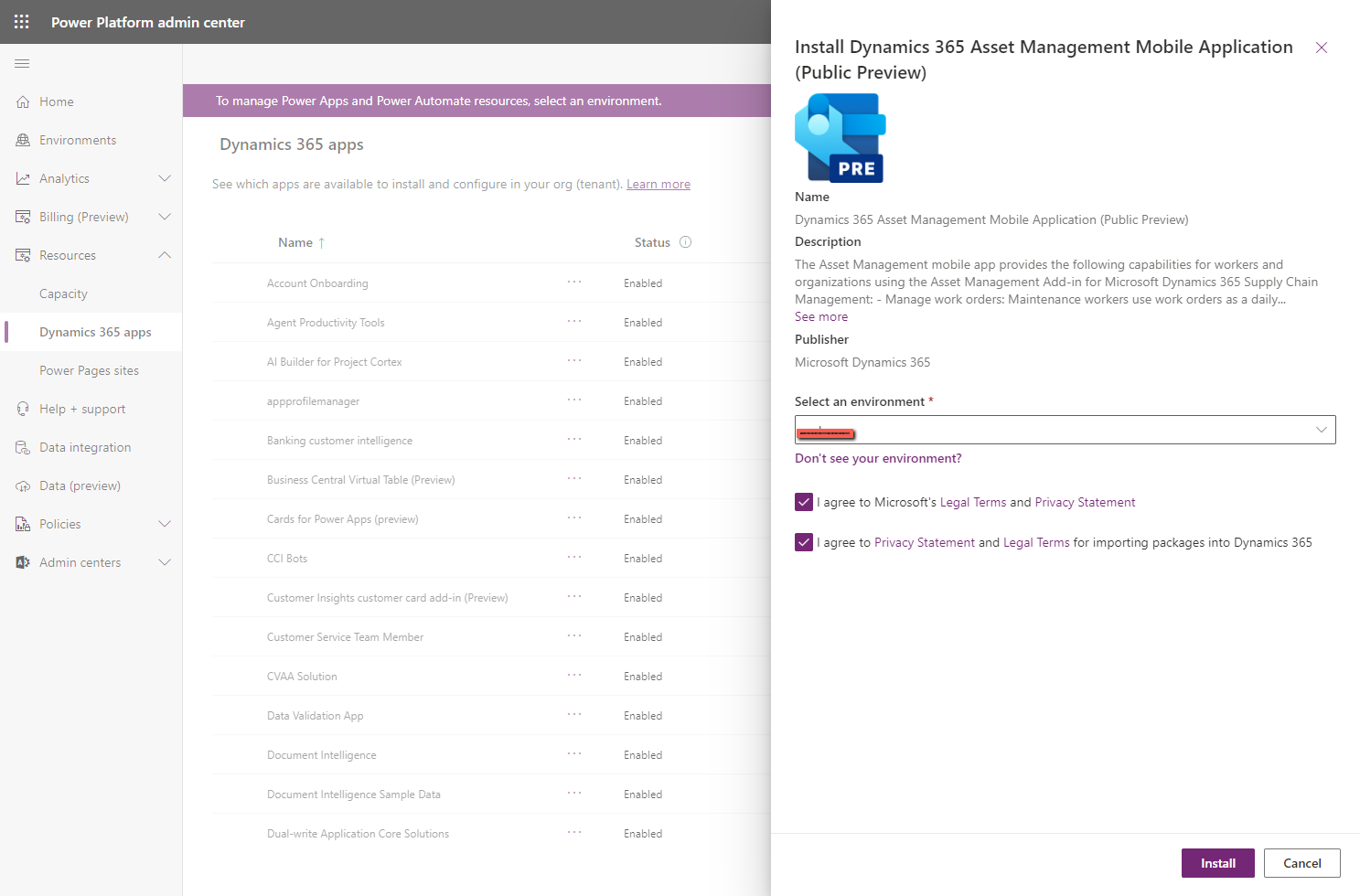Image resolution: width=1360 pixels, height=896 pixels.
Task: Click the Status info icon
Action: [x=686, y=242]
